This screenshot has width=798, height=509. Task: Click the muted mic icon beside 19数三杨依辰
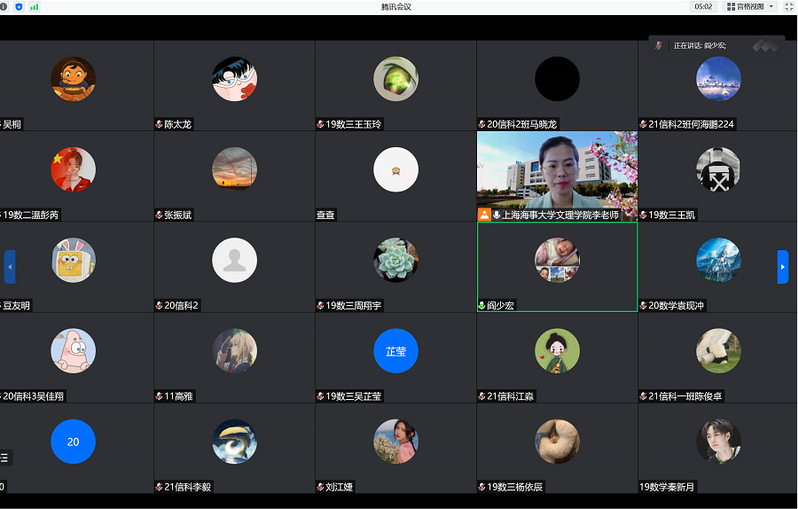(x=482, y=487)
